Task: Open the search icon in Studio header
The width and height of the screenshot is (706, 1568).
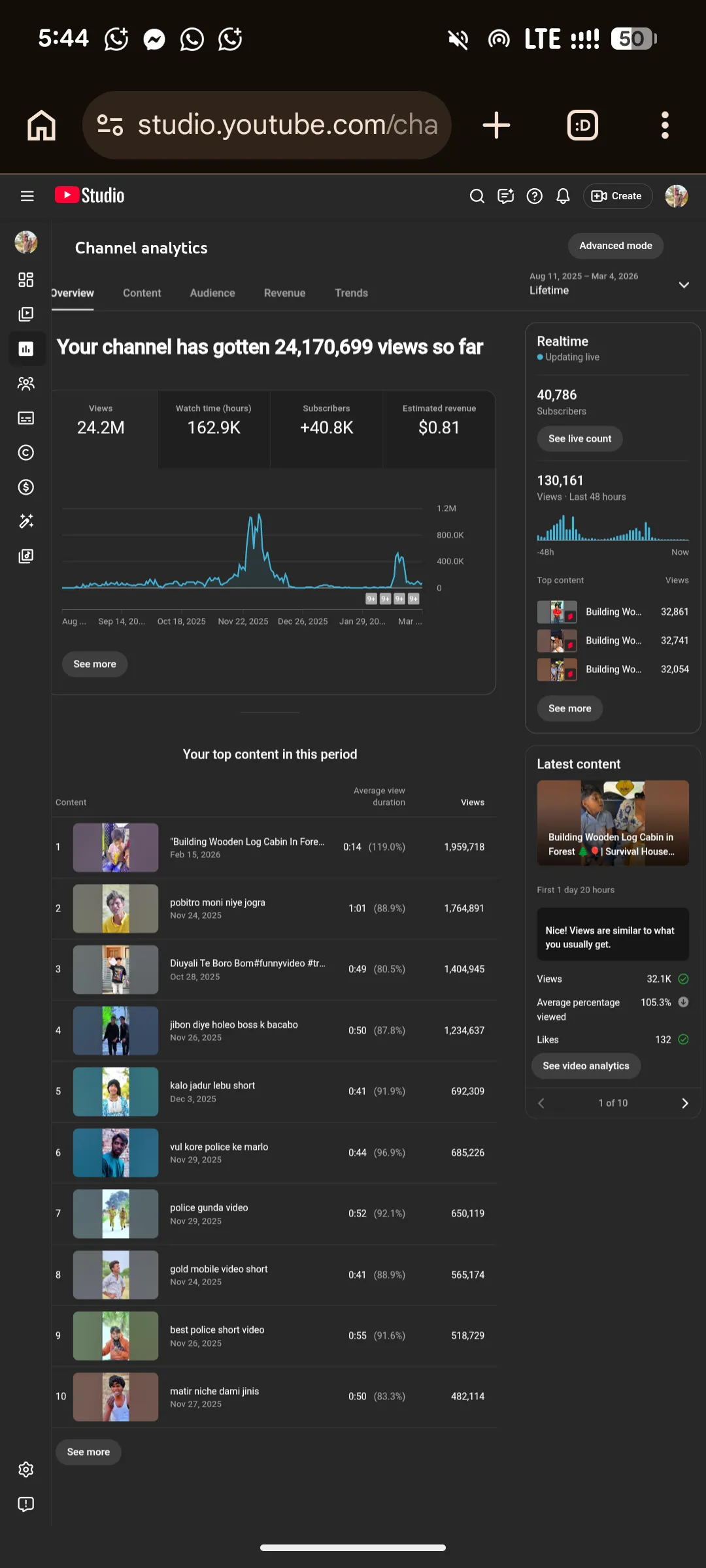Action: click(477, 196)
